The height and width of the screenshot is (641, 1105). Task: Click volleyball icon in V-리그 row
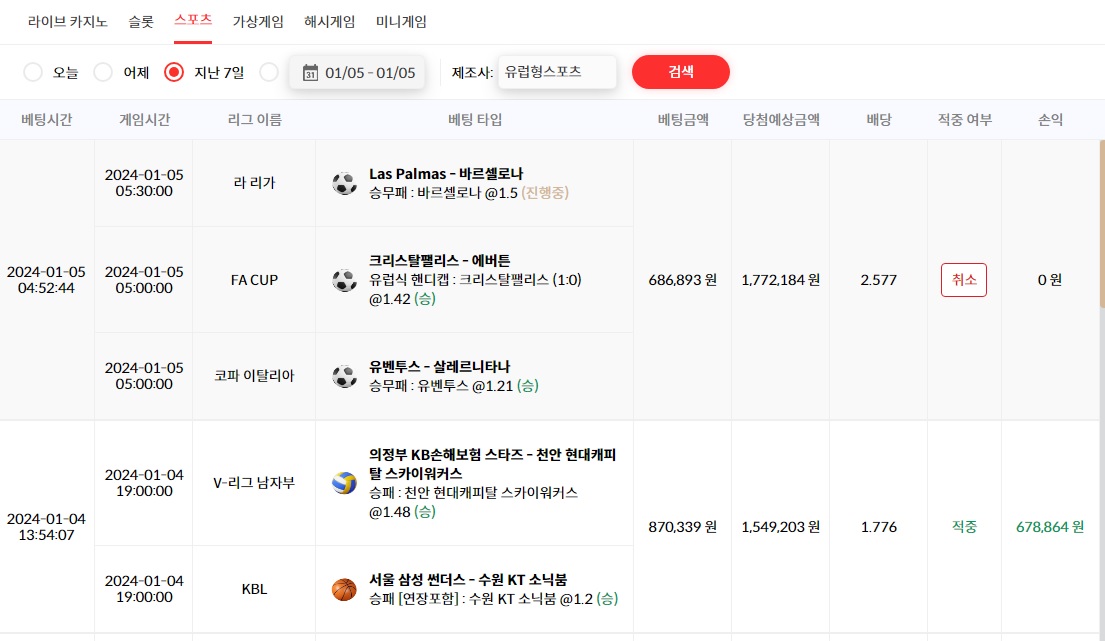(x=344, y=483)
